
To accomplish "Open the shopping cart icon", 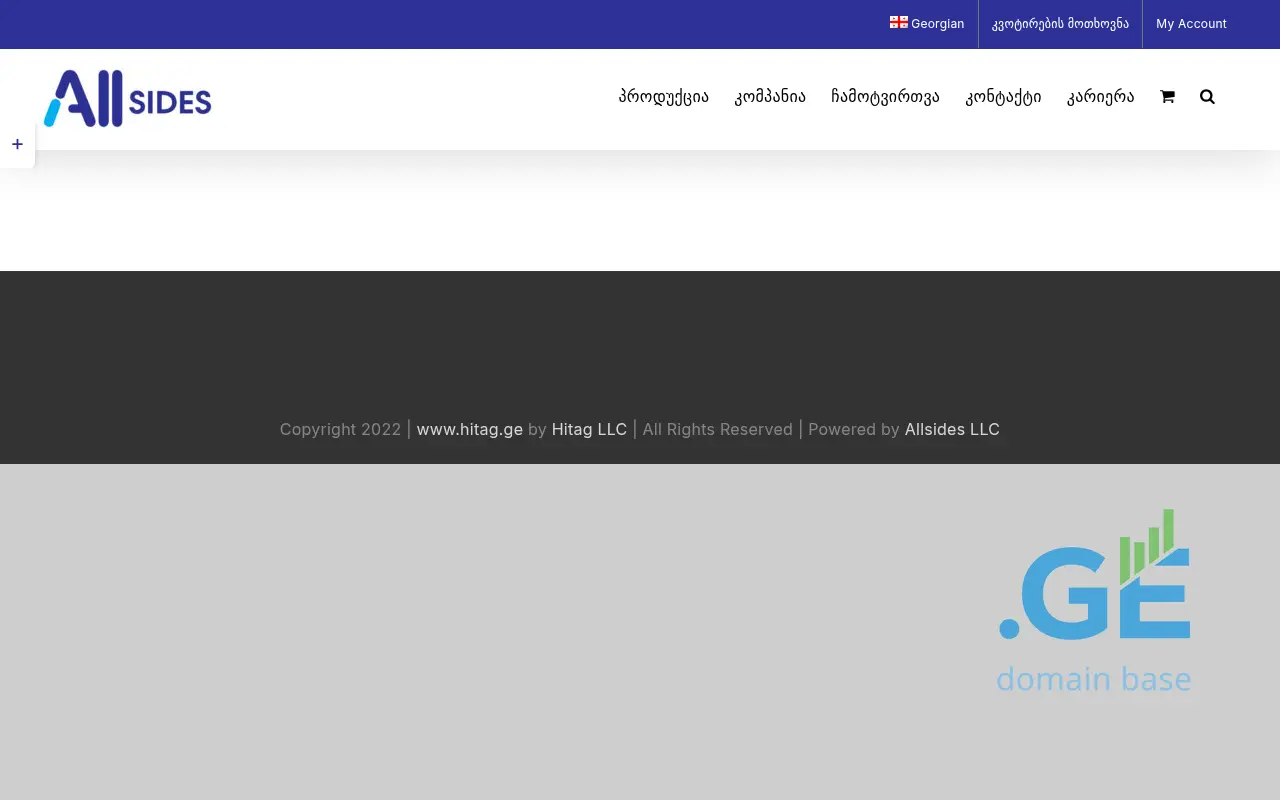I will pos(1166,97).
